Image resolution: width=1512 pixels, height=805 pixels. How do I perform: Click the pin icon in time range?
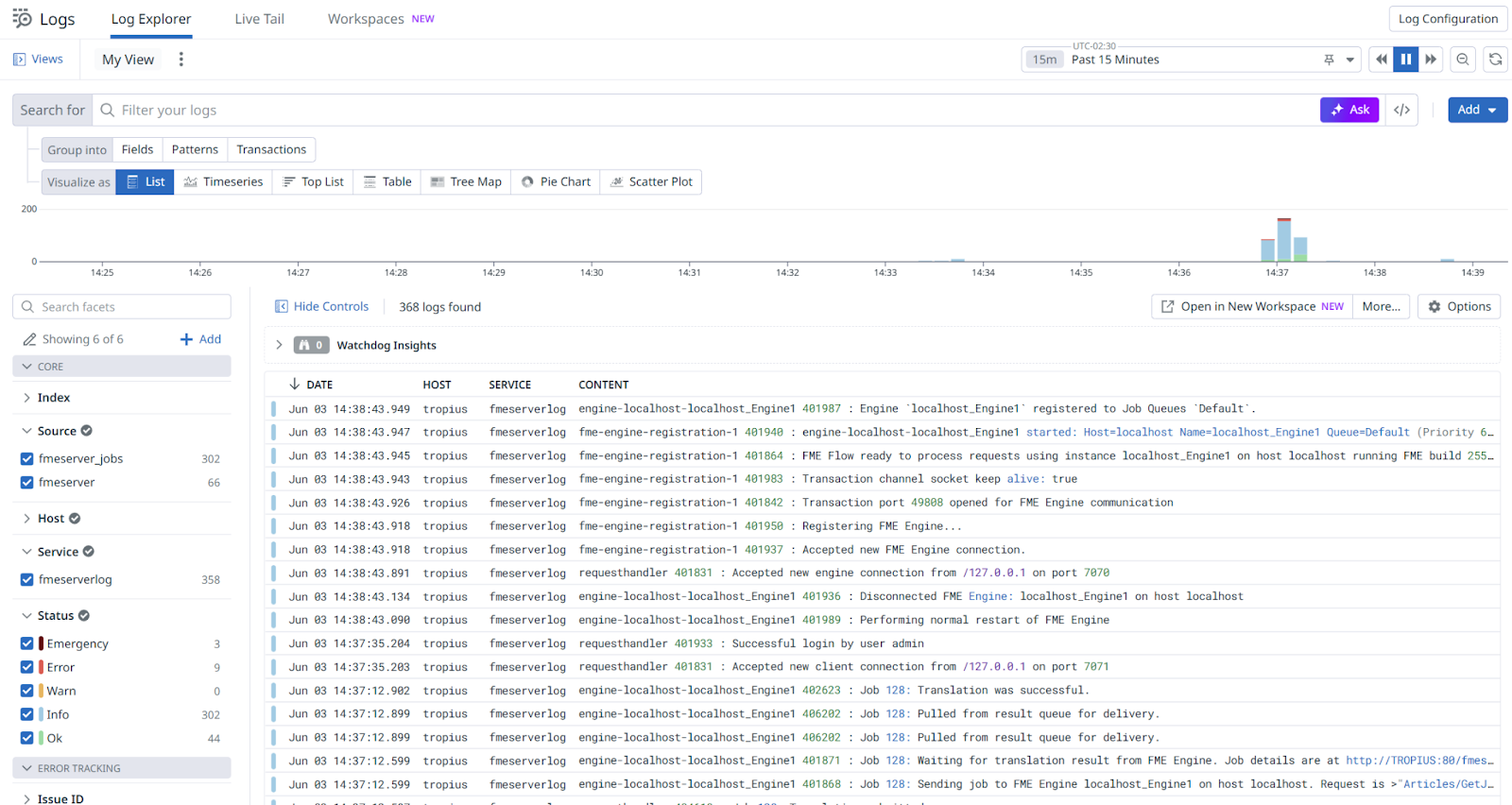pyautogui.click(x=1329, y=60)
